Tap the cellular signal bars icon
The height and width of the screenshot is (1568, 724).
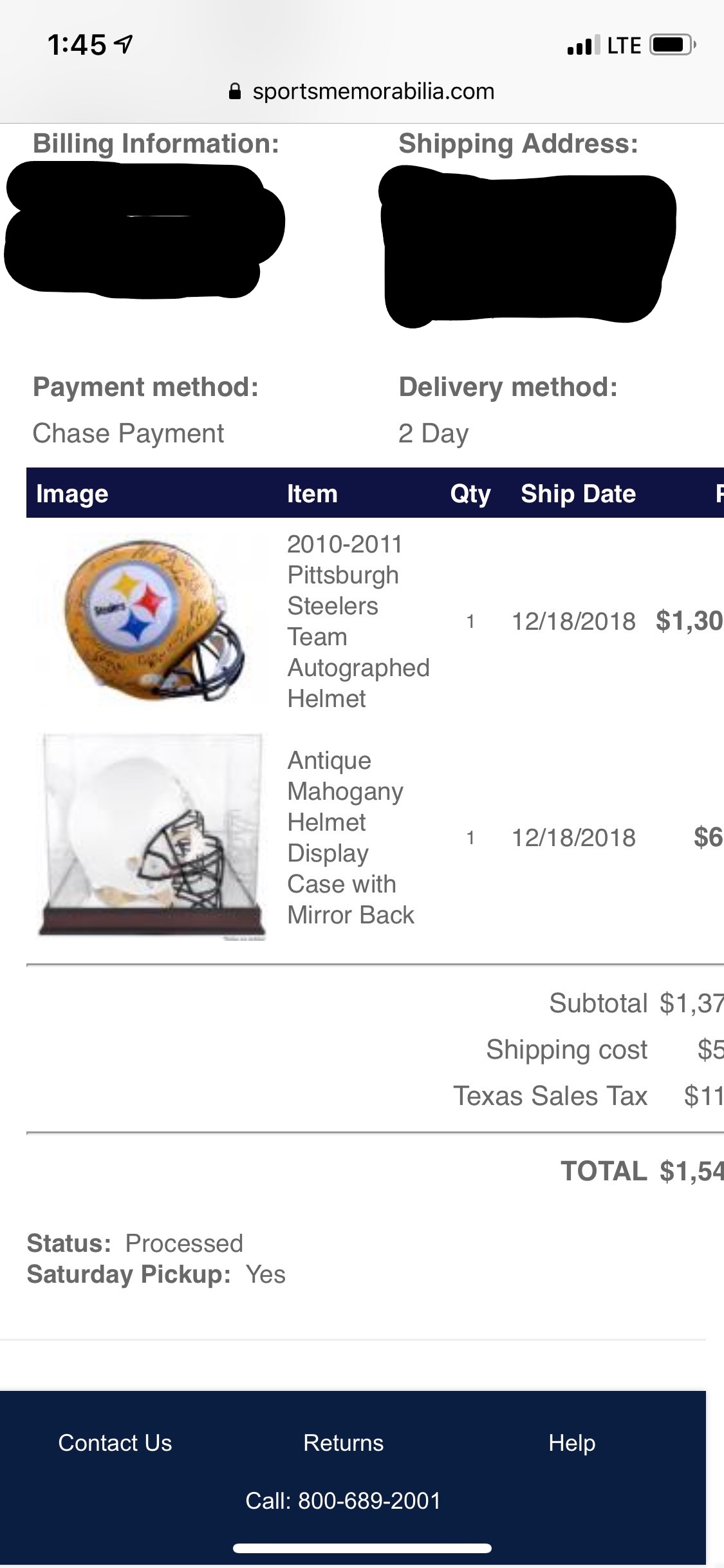pos(583,45)
